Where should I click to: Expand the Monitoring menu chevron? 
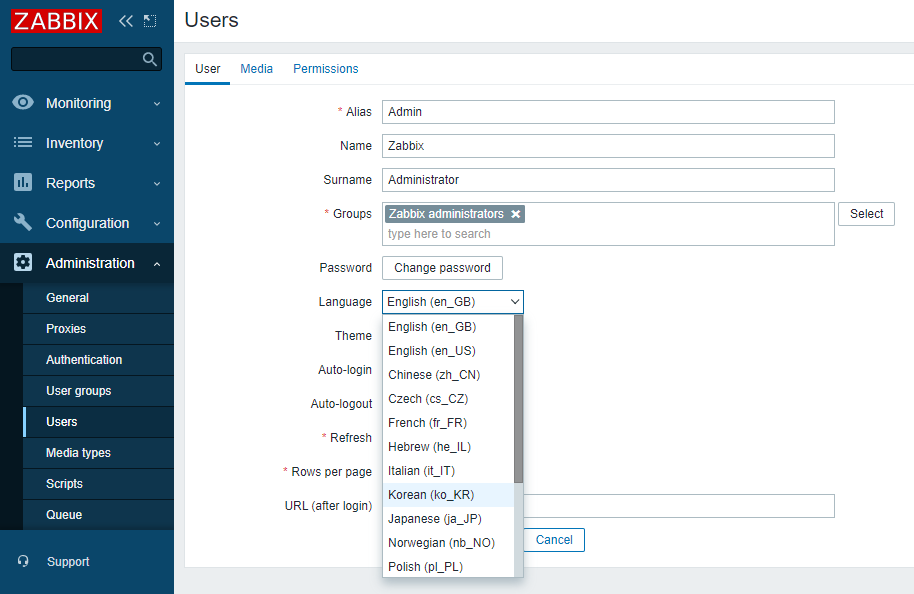pos(157,104)
